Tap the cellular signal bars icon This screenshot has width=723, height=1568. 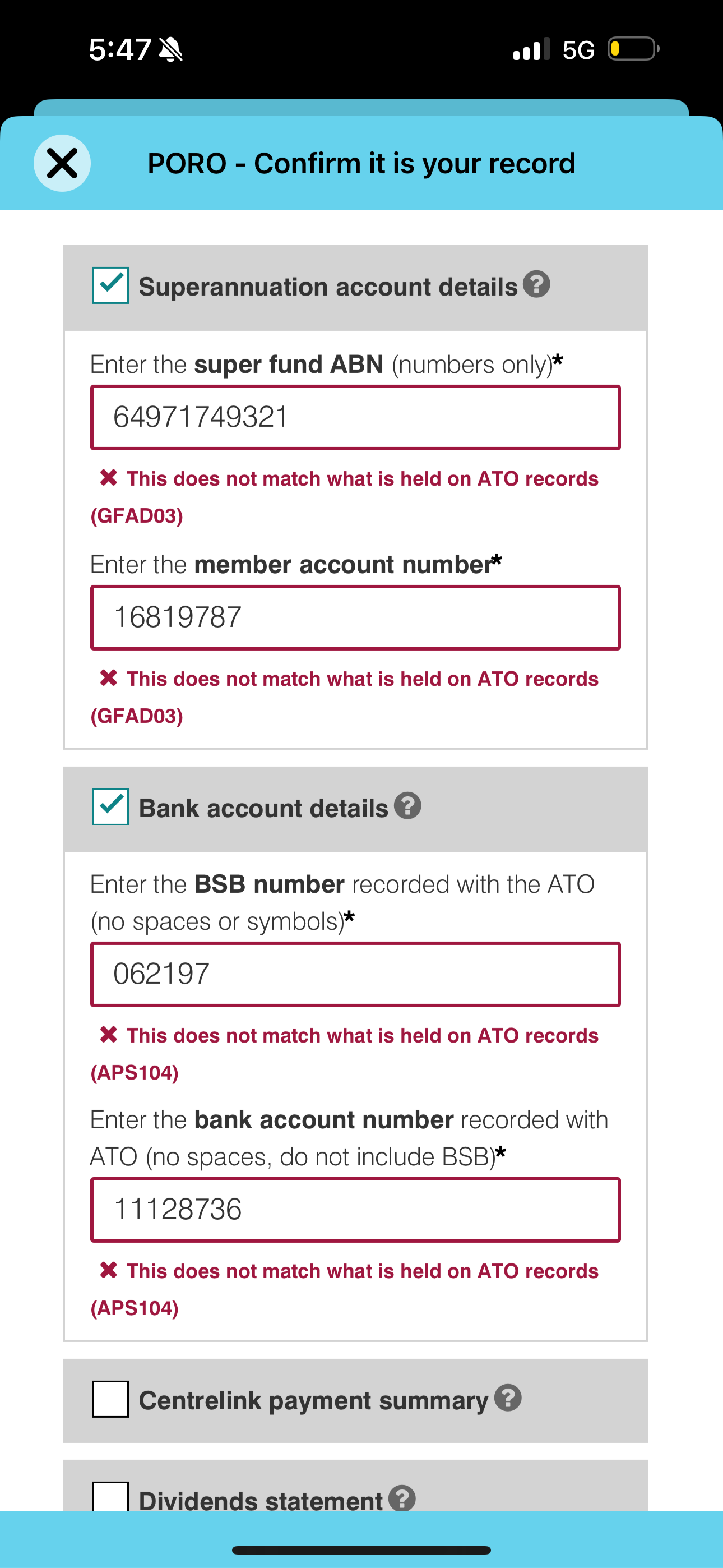(x=531, y=49)
